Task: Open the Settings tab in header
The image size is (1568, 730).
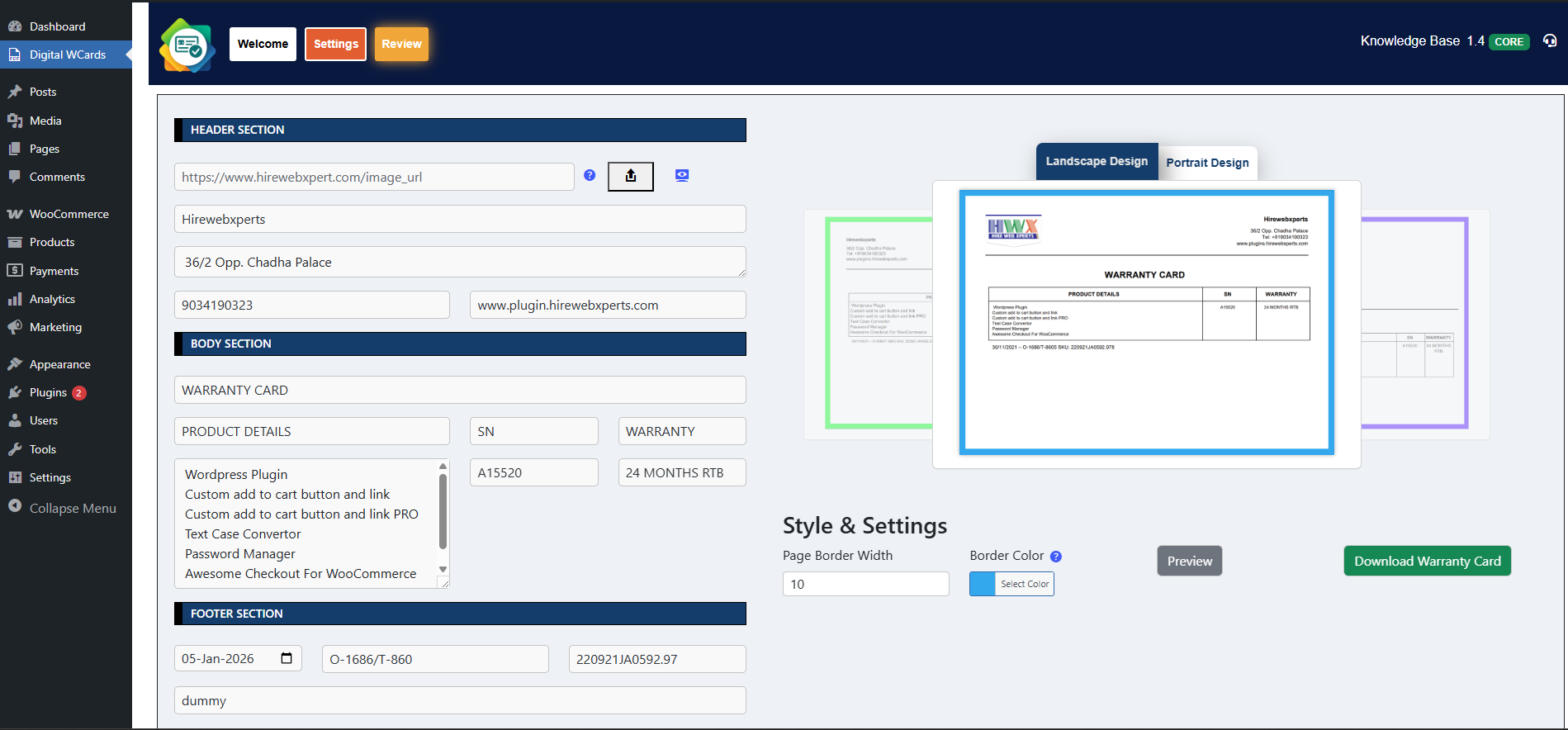Action: pos(335,44)
